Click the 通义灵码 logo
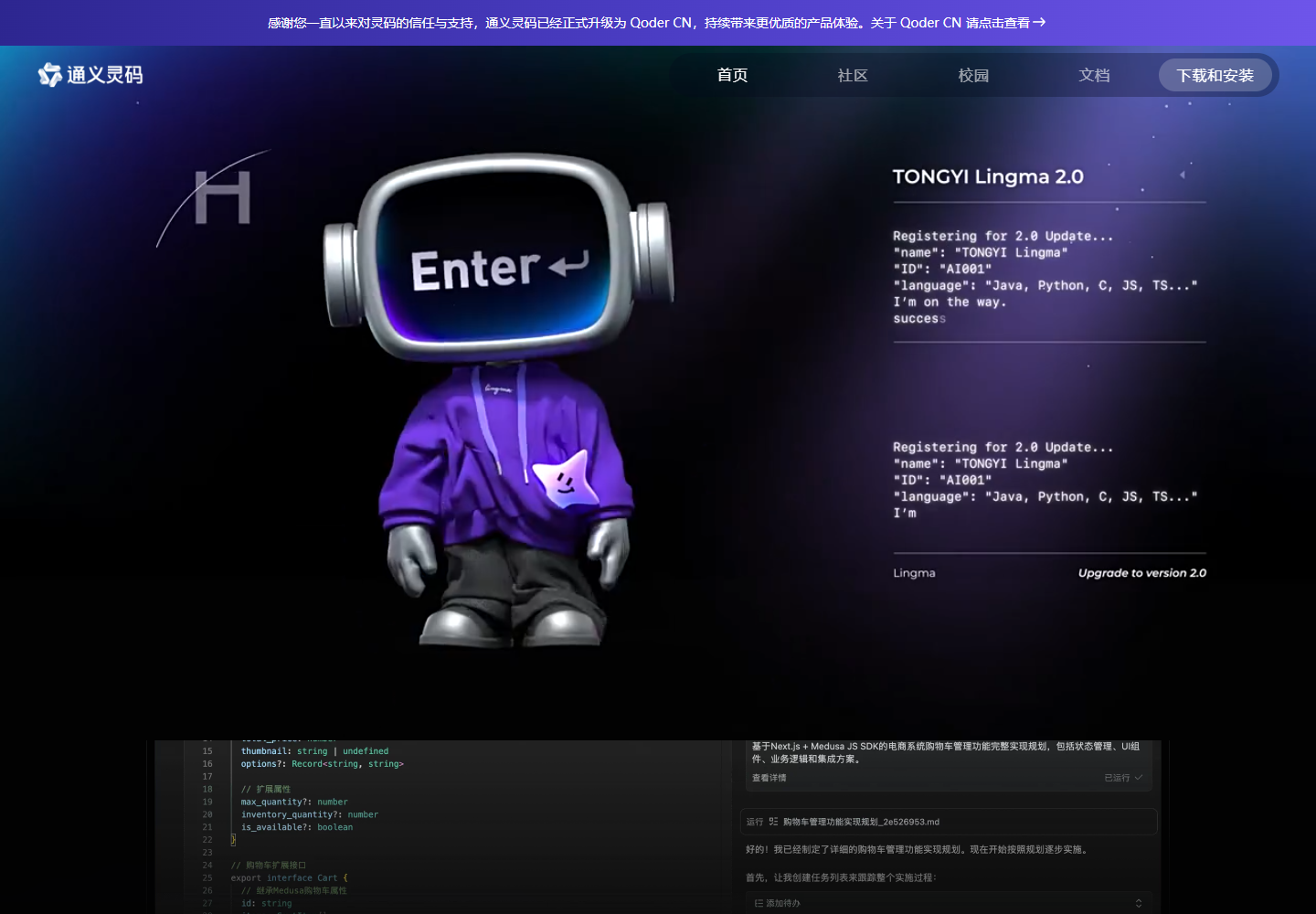 coord(90,75)
